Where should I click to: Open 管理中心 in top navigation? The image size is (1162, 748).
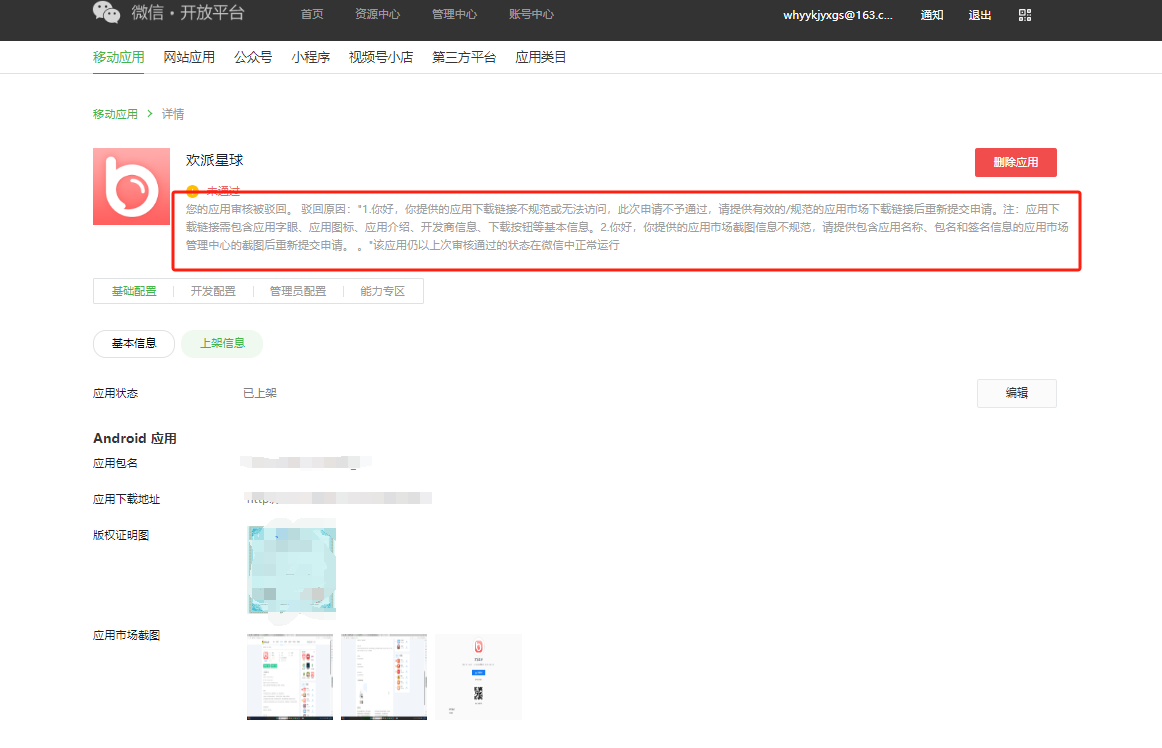[x=454, y=14]
